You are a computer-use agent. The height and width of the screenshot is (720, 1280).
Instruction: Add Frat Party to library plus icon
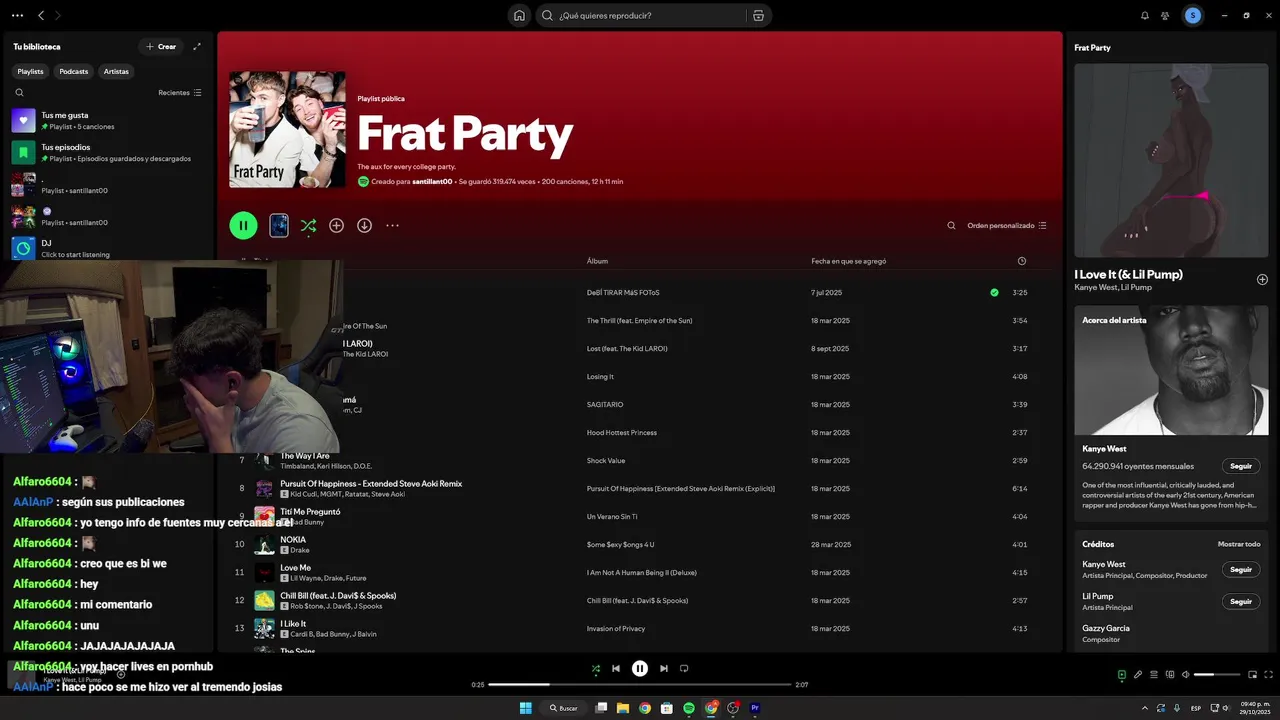336,225
